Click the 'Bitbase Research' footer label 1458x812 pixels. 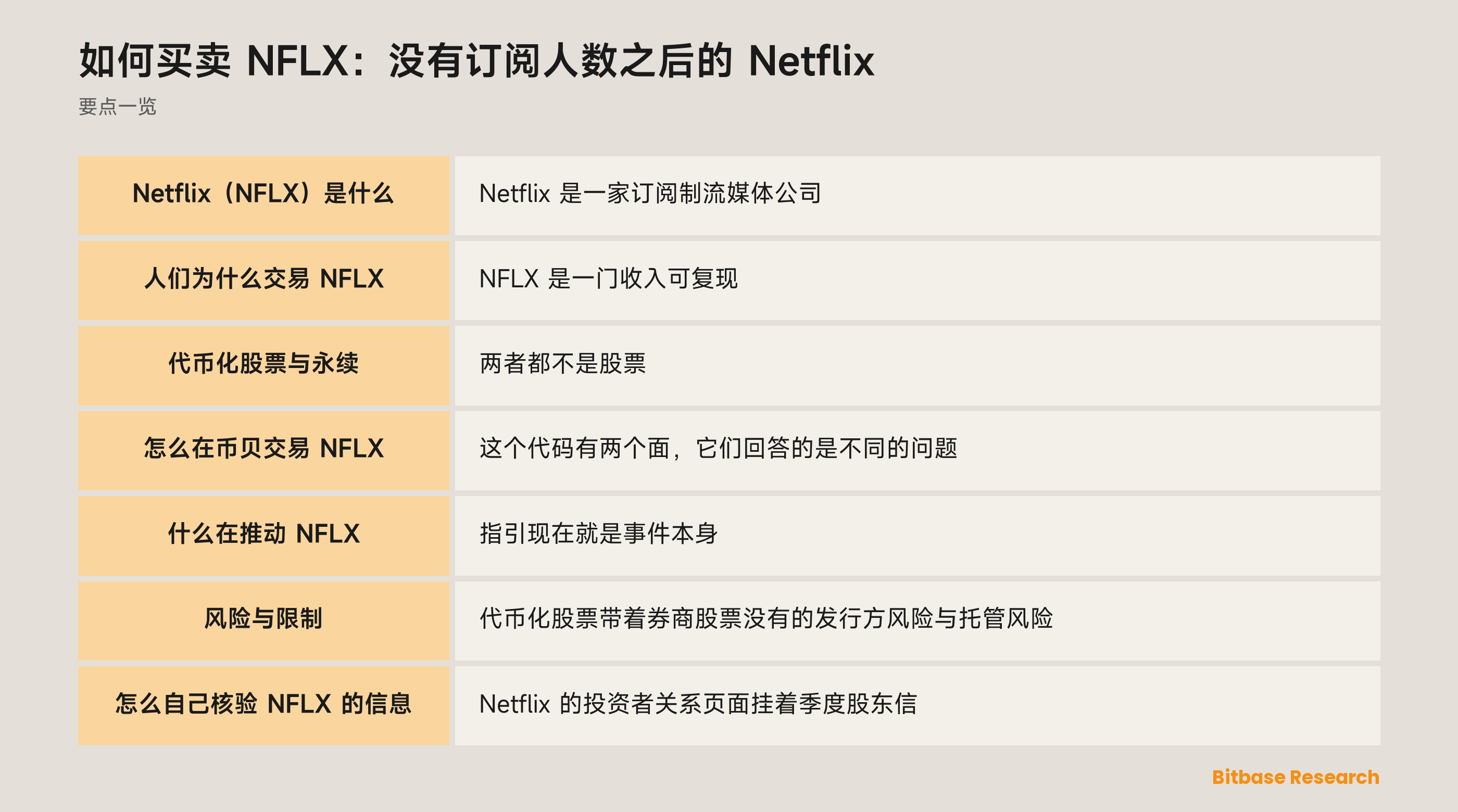(1296, 777)
